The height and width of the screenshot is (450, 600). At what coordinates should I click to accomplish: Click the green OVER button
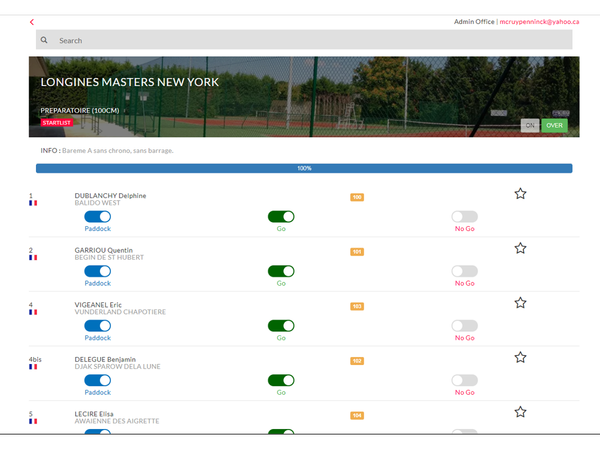click(x=554, y=125)
